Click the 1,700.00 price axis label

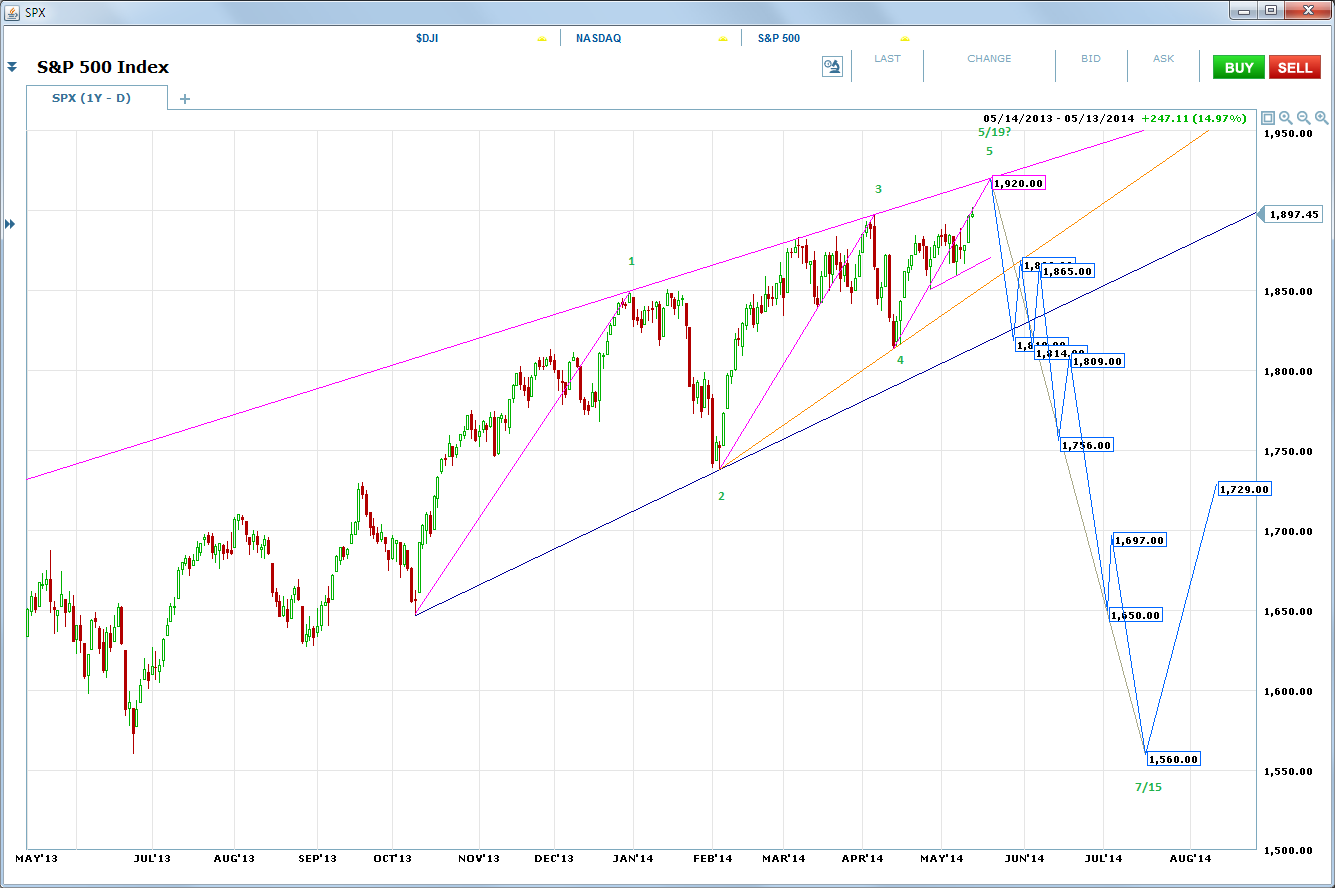pyautogui.click(x=1289, y=531)
